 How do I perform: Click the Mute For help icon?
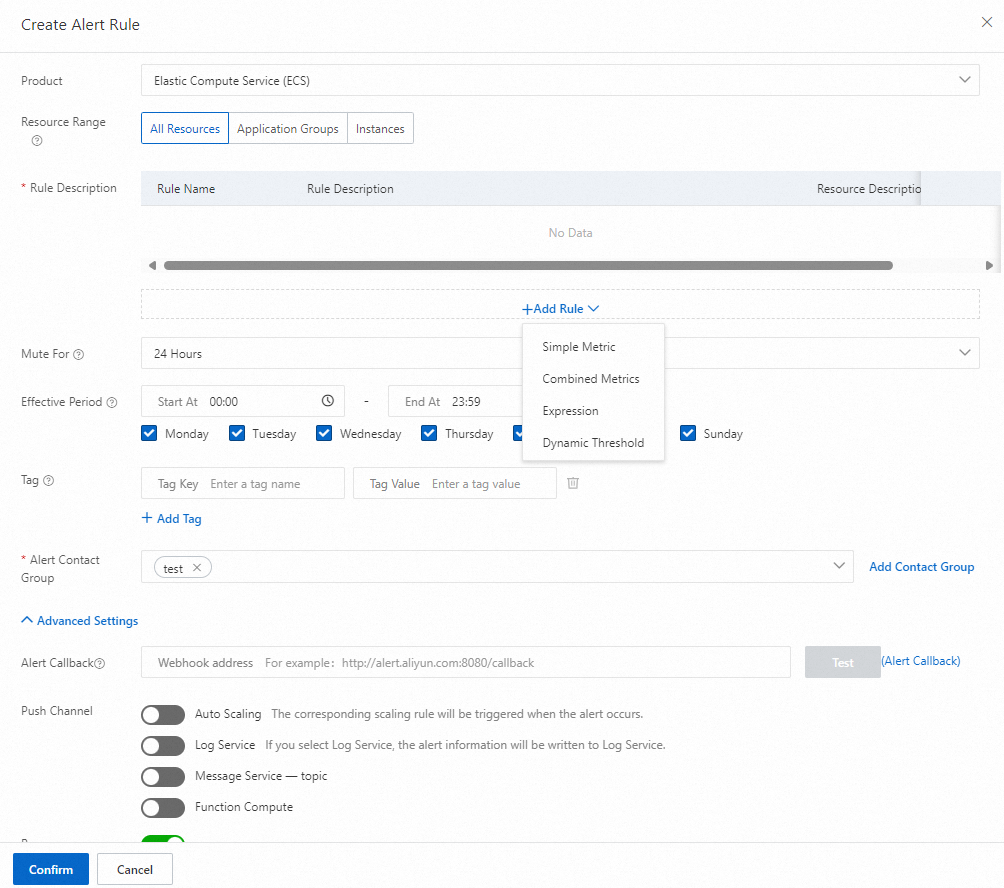(x=79, y=354)
